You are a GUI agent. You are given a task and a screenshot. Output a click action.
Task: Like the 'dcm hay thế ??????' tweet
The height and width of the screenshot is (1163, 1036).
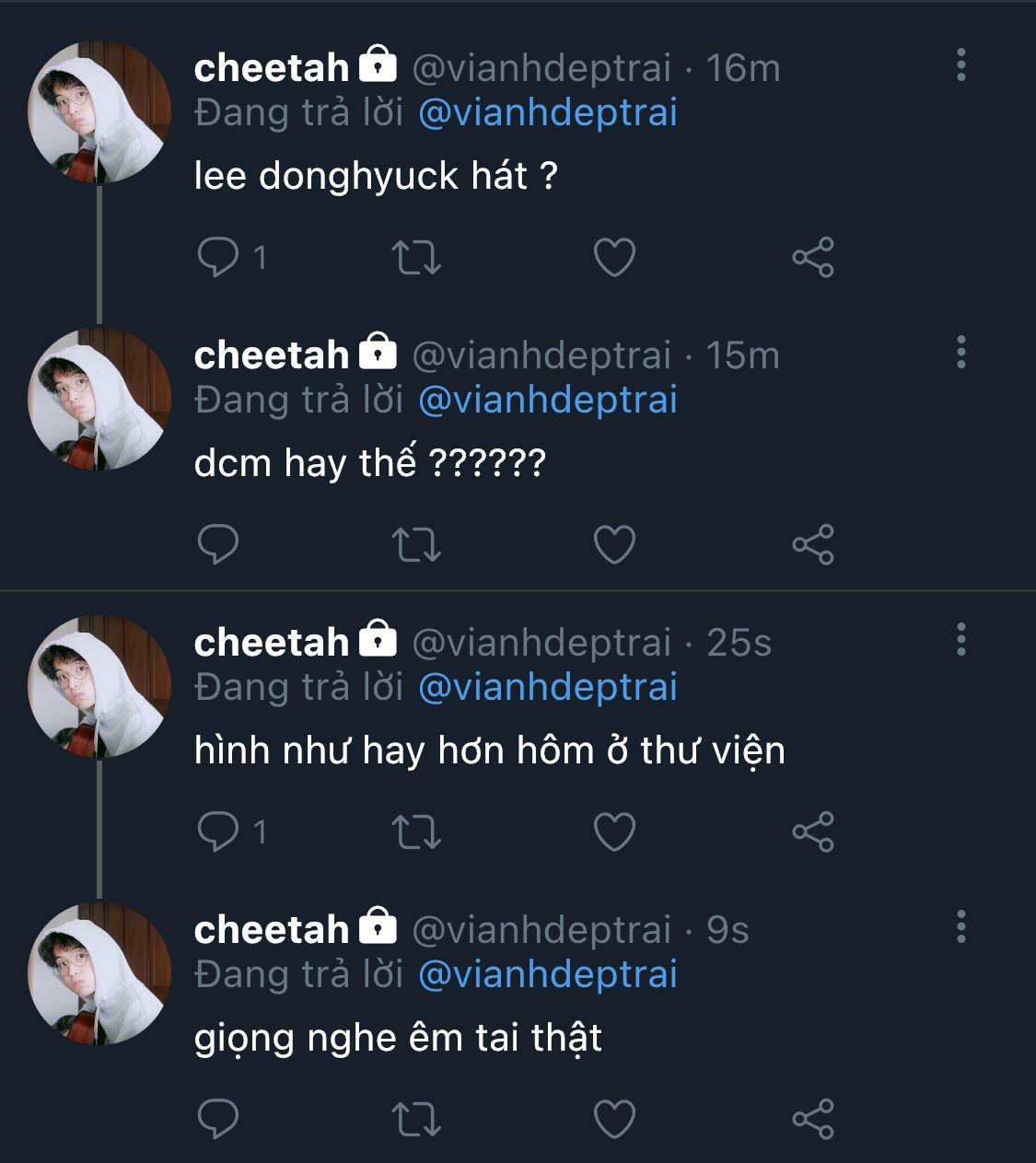click(x=614, y=544)
